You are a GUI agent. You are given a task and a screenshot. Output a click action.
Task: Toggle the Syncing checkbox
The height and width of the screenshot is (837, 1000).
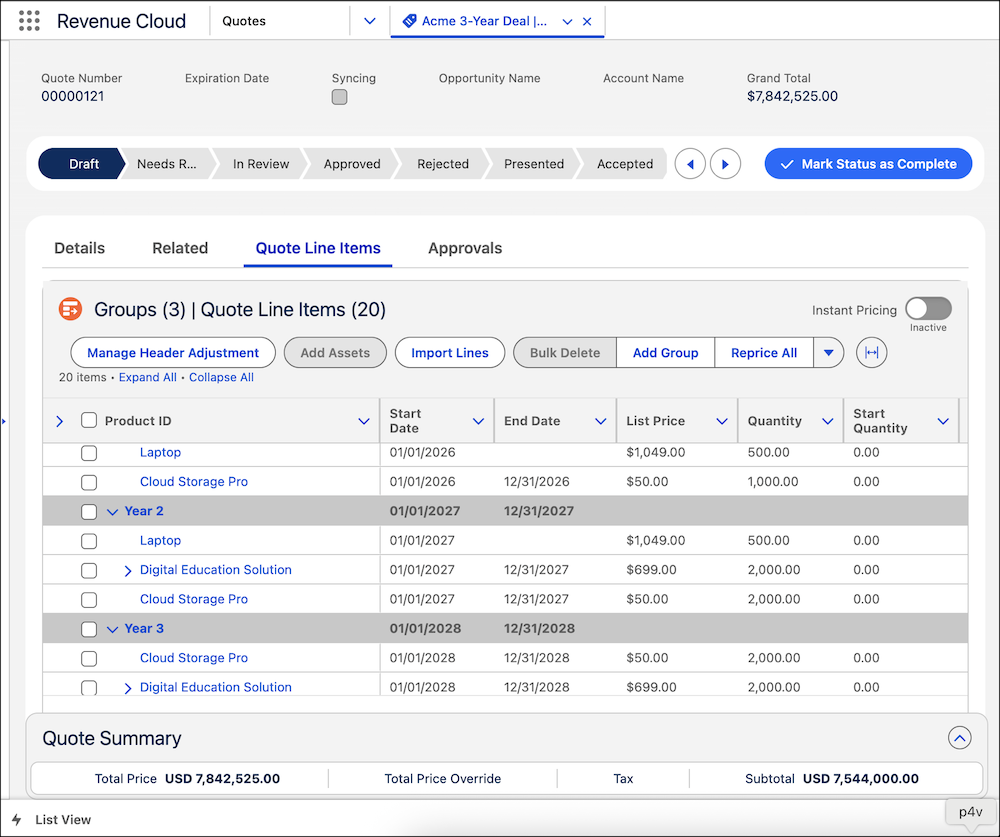click(x=339, y=97)
